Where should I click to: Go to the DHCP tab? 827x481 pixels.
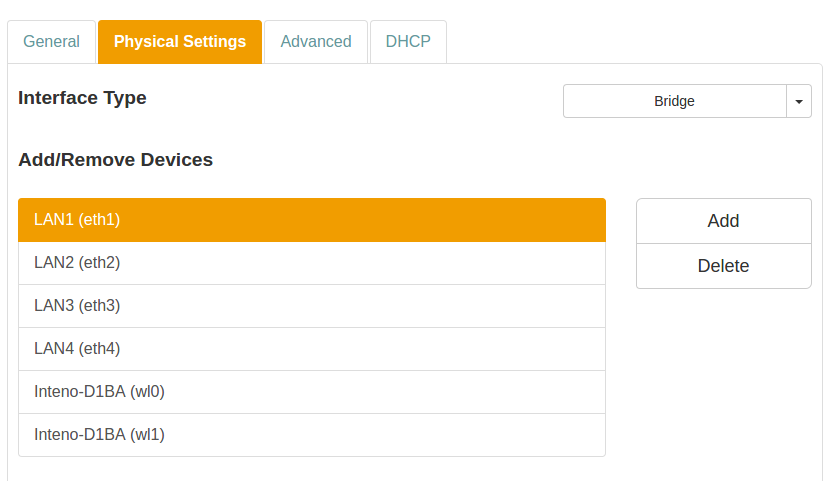408,42
